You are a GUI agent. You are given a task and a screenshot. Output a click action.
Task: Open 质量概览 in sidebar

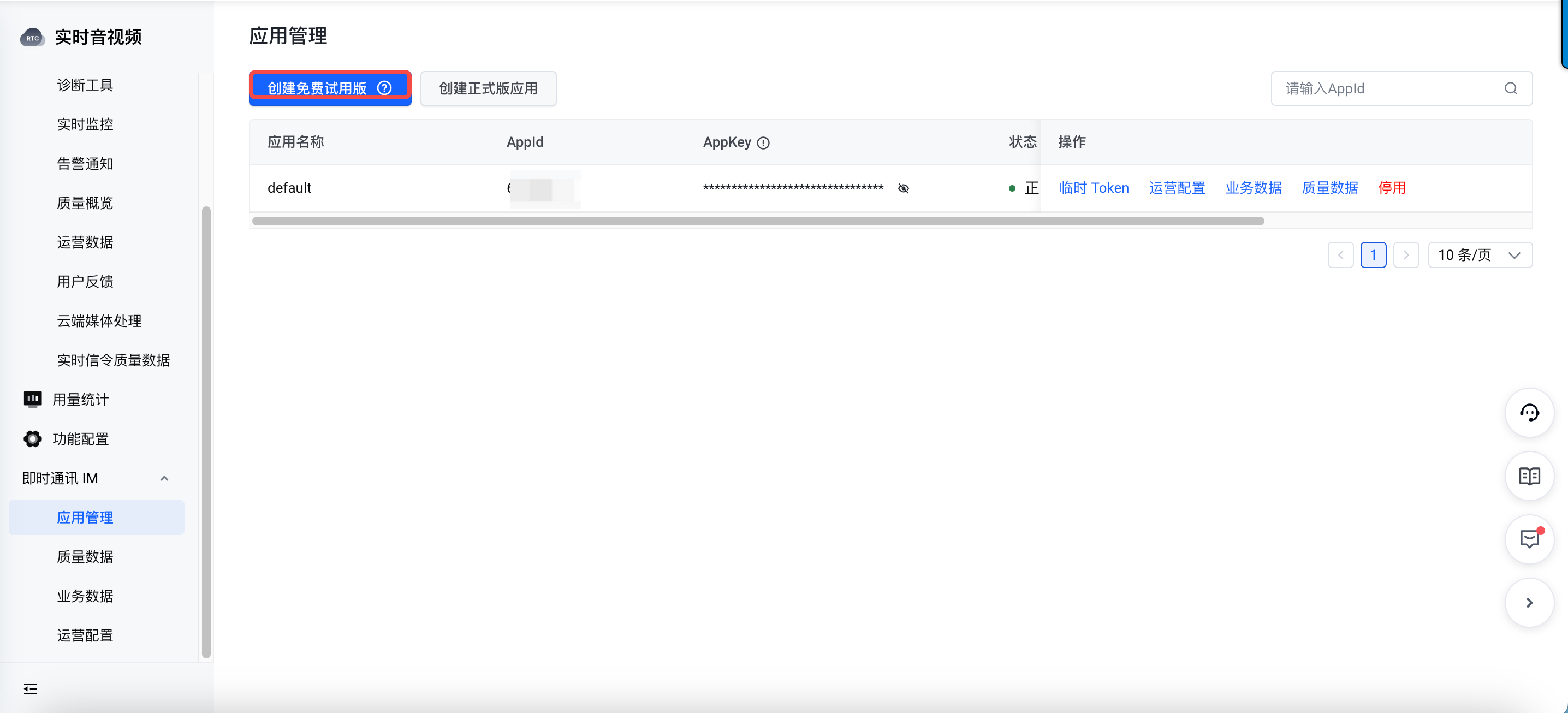click(85, 204)
